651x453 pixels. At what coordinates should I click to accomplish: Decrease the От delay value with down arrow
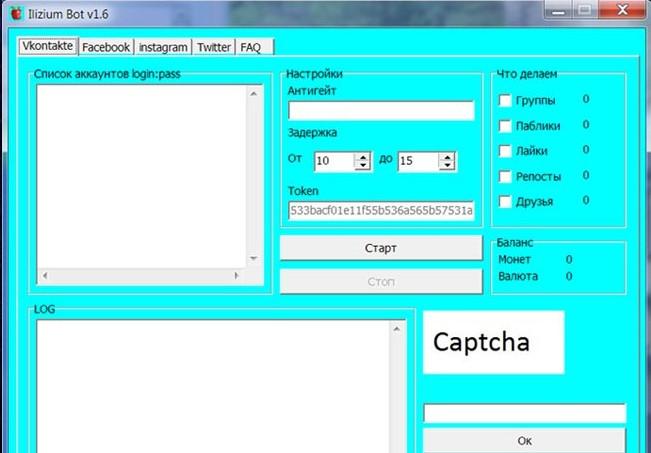coord(362,166)
